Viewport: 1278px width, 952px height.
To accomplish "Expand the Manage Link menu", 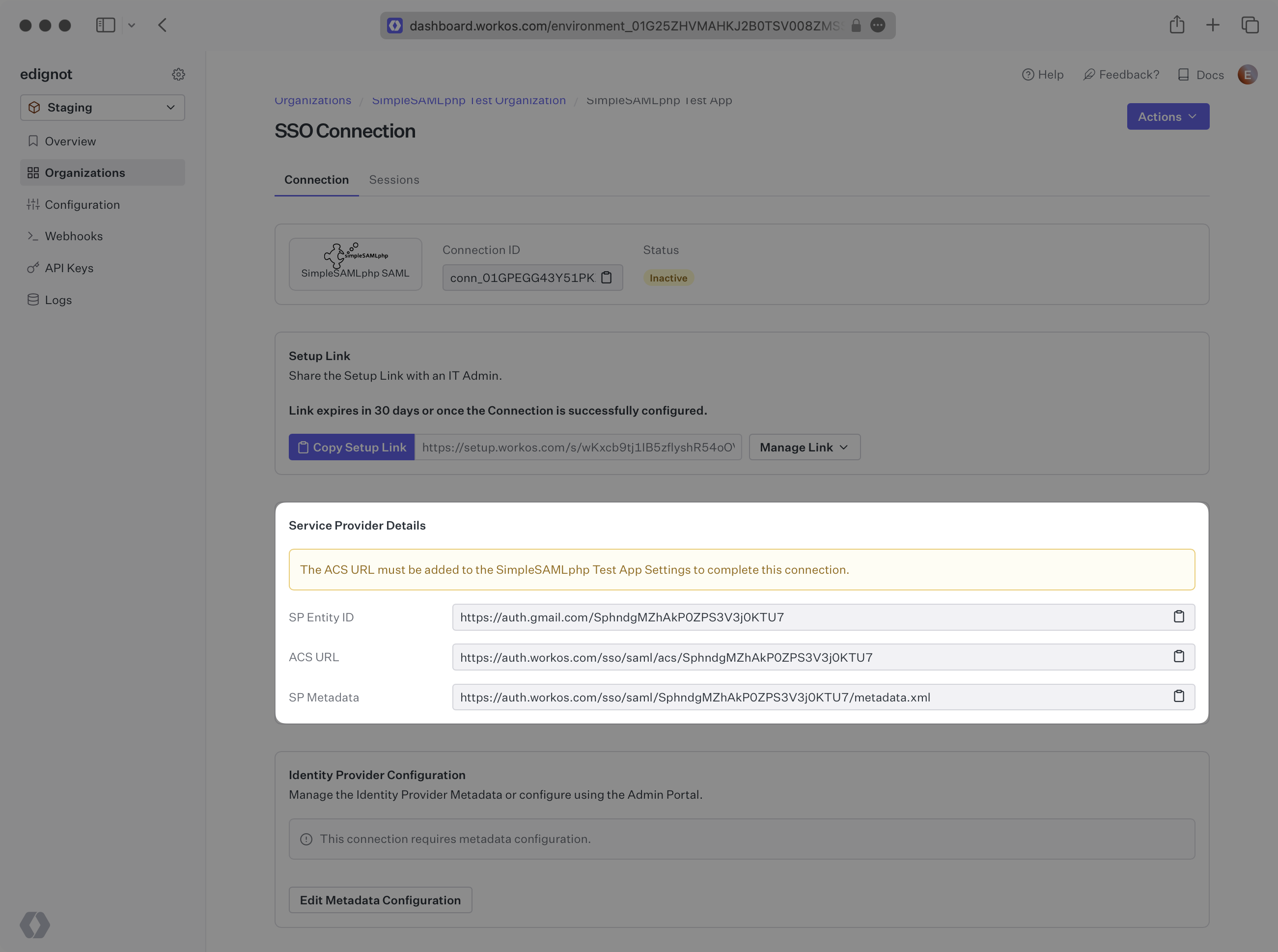I will click(x=804, y=447).
